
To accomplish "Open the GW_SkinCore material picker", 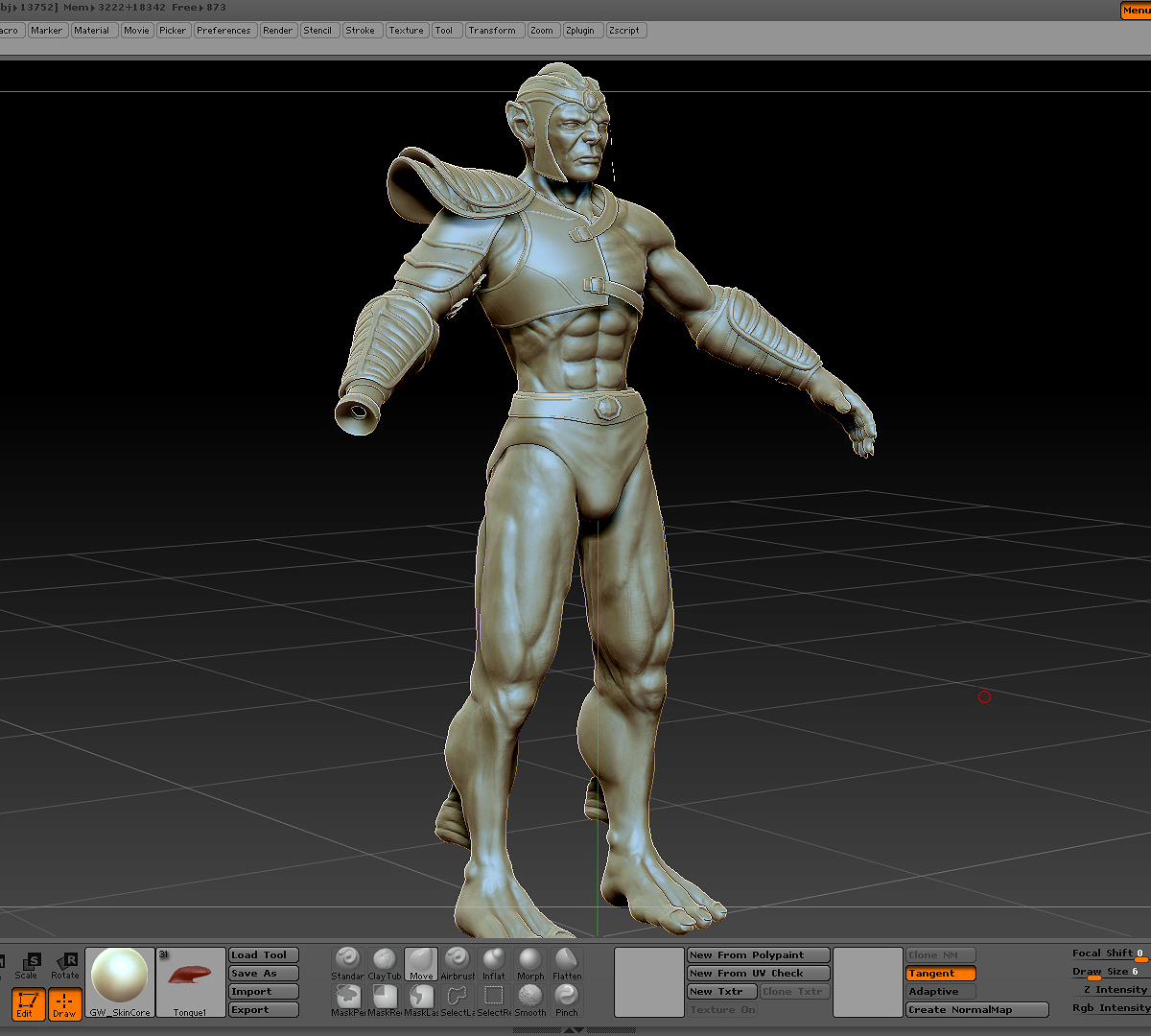I will click(x=120, y=982).
